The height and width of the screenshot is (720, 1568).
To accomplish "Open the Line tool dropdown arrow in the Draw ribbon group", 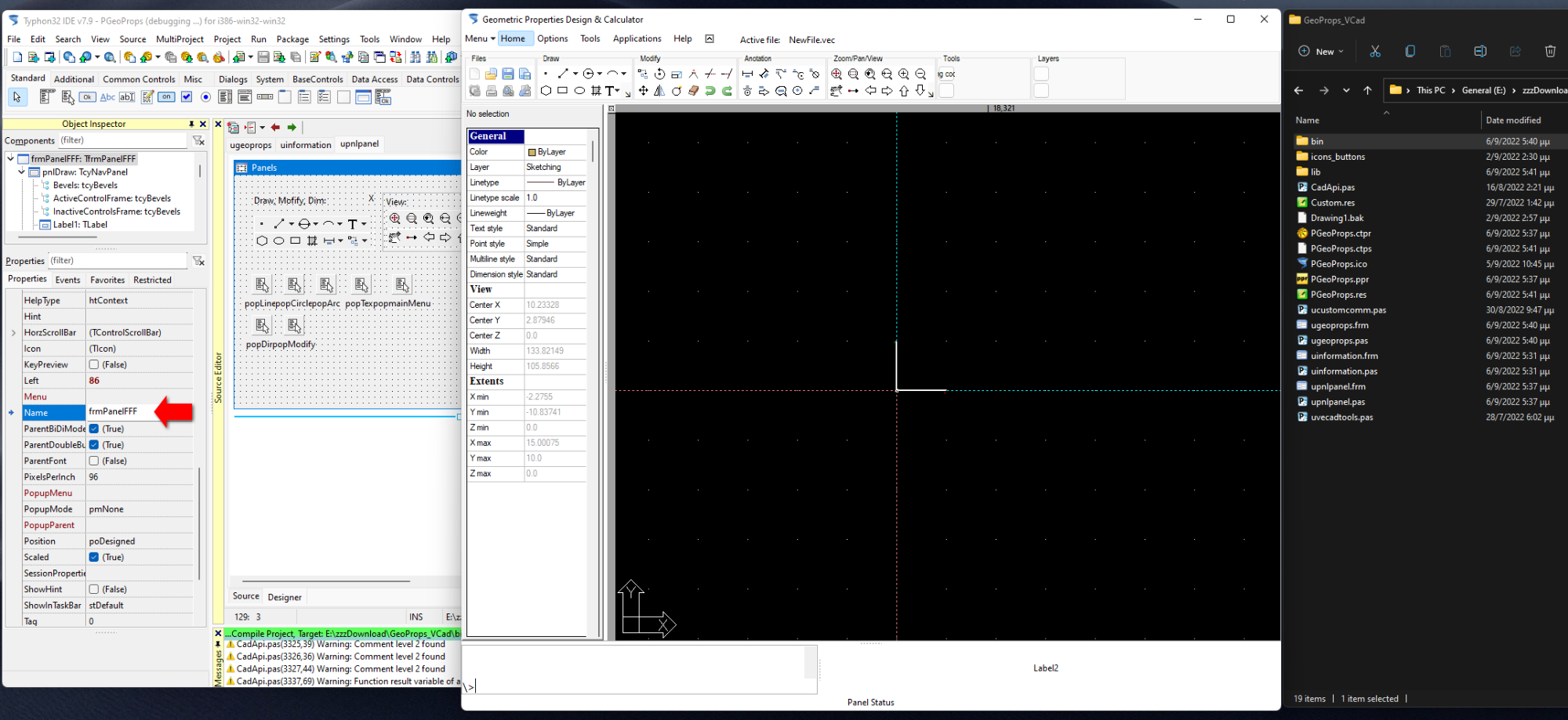I will (575, 74).
